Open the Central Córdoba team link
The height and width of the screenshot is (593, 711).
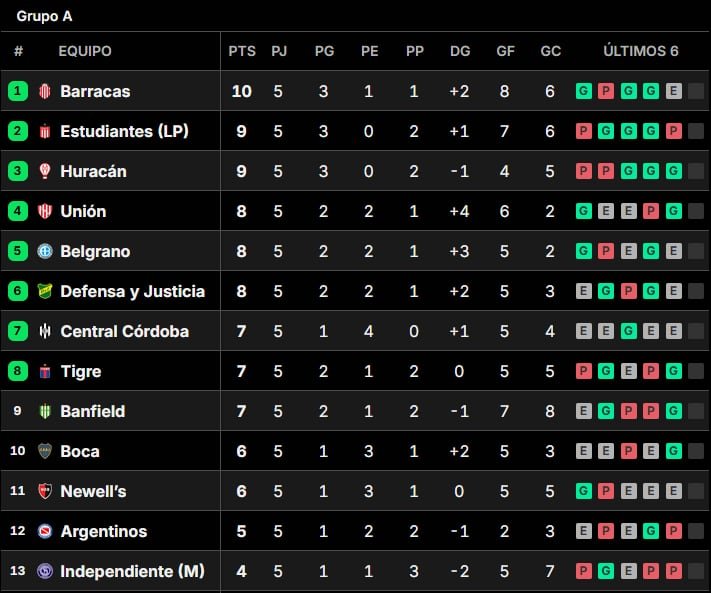(124, 331)
